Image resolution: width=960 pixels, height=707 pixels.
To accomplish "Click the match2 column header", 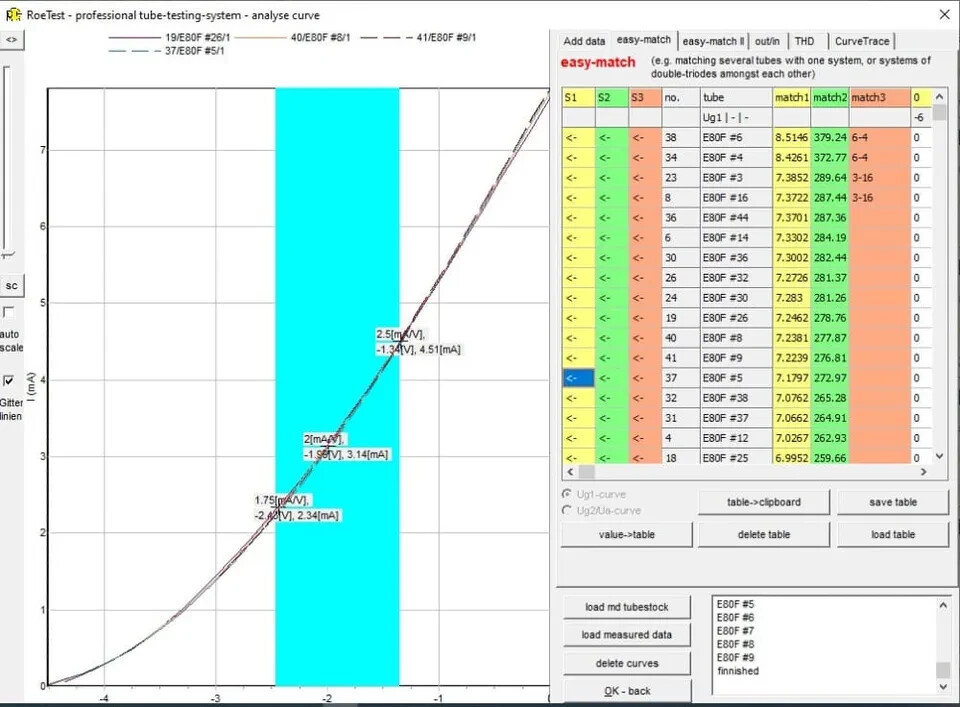I will tap(830, 97).
